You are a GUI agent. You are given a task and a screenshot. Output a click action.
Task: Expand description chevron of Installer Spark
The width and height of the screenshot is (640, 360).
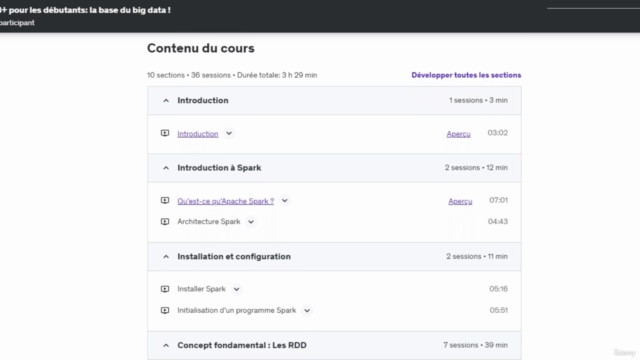coord(236,289)
